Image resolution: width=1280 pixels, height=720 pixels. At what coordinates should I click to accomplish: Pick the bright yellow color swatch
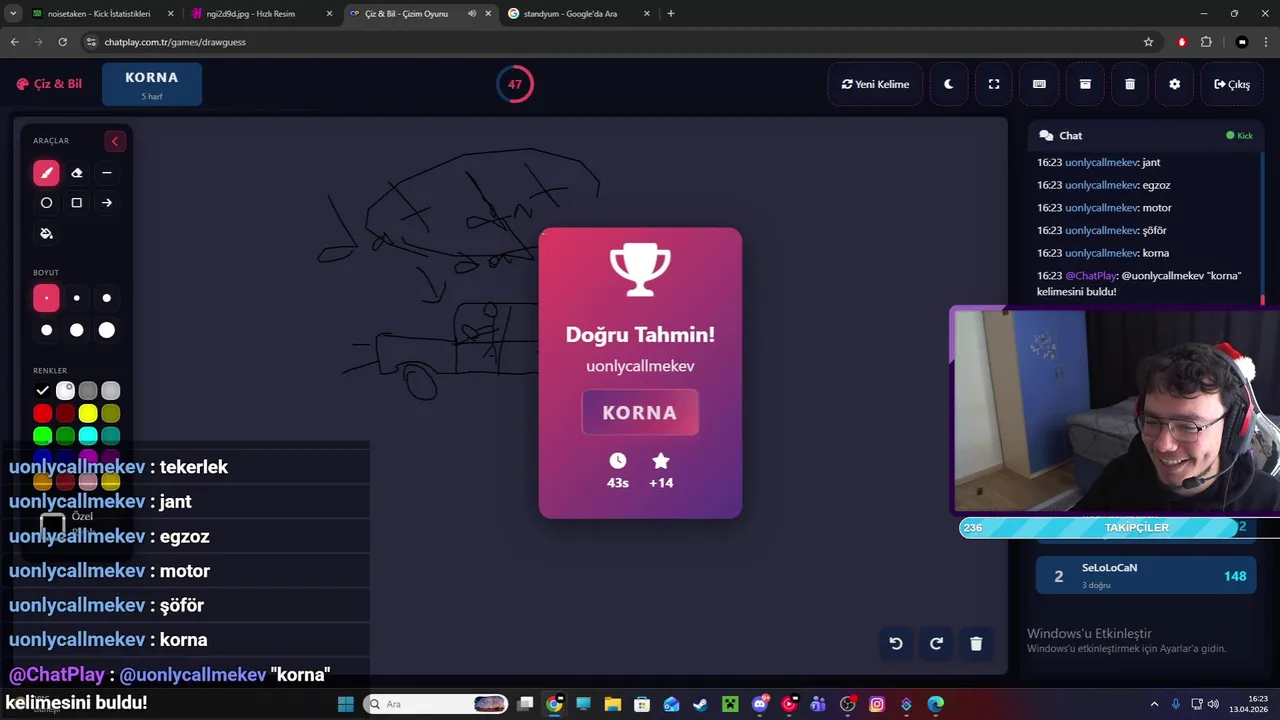coord(88,413)
